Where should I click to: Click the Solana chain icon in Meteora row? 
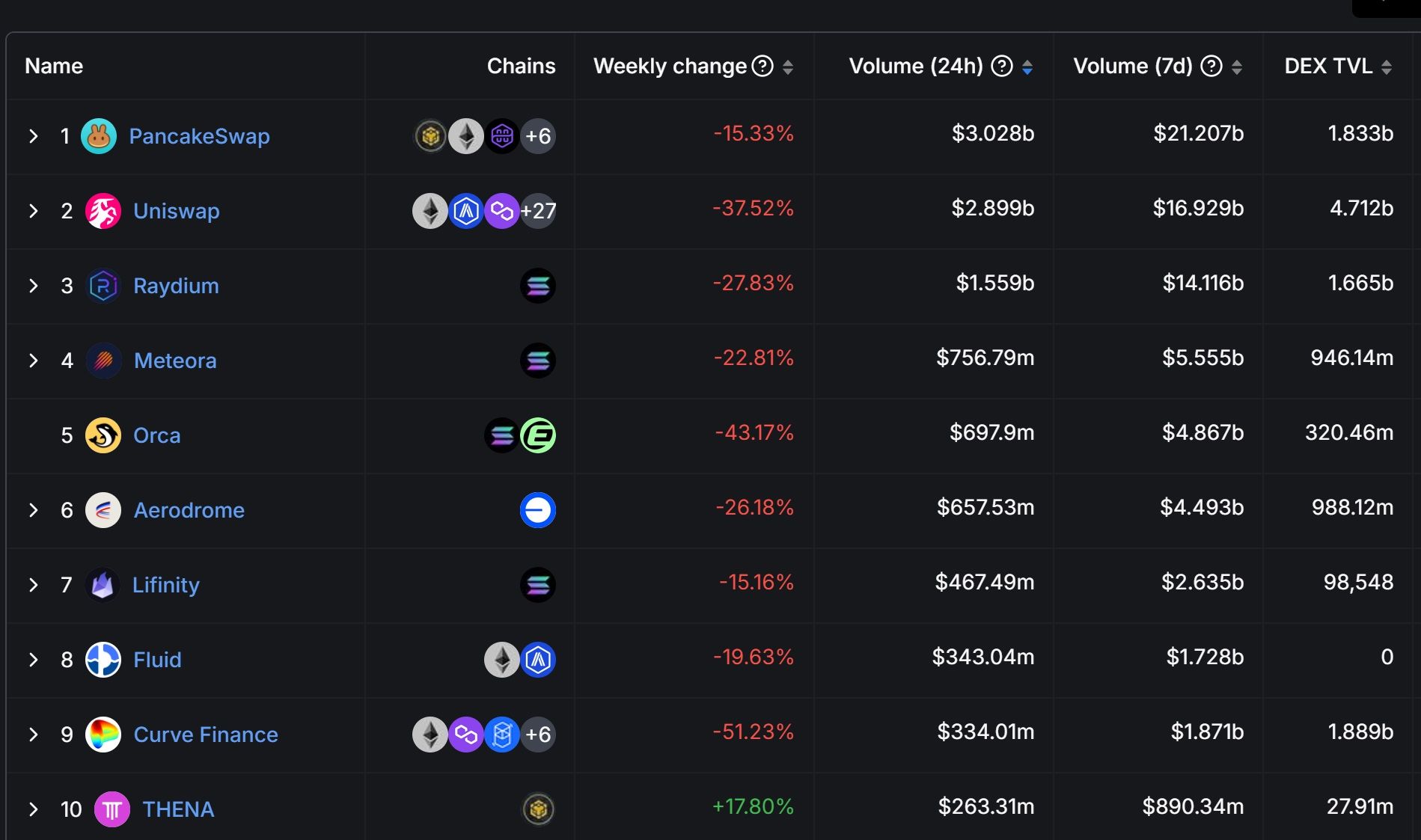tap(538, 361)
